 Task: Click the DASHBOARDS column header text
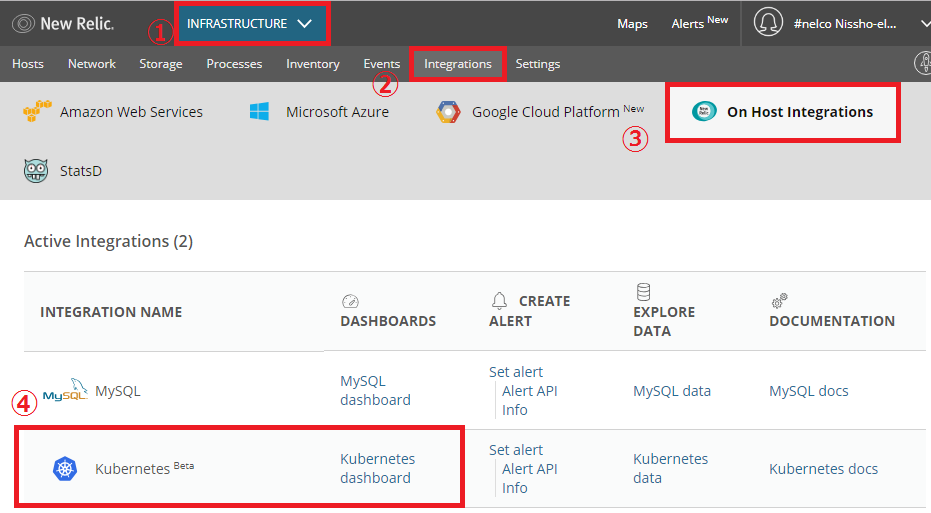tap(388, 321)
